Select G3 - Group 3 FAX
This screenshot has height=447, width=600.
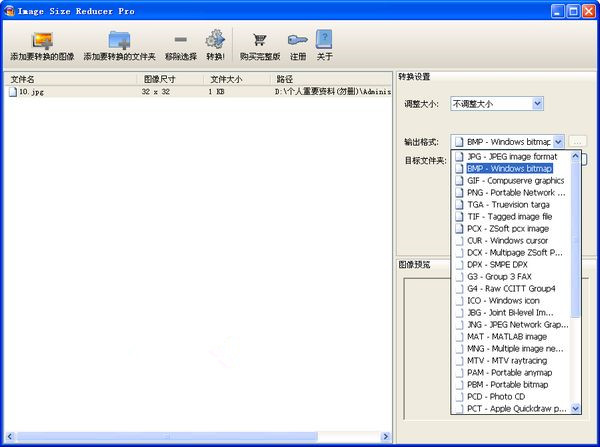tap(511, 277)
